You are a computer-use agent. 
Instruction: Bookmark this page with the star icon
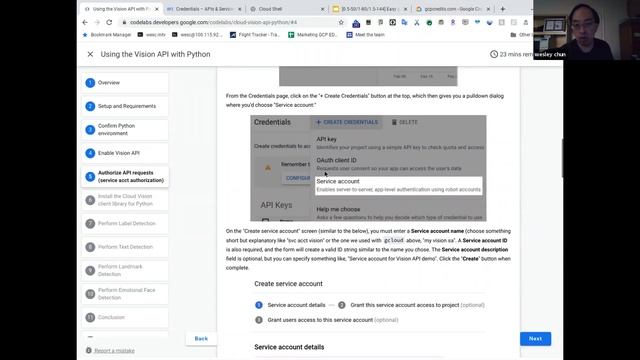(x=341, y=22)
